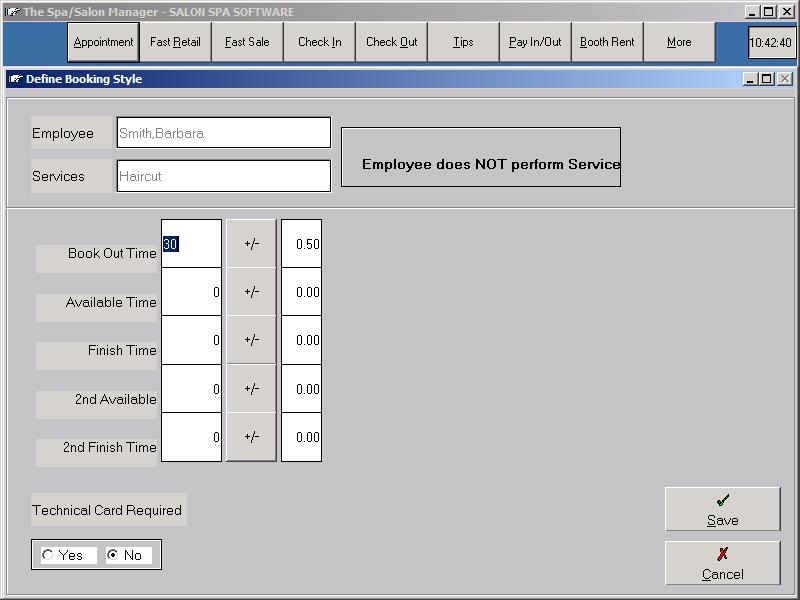This screenshot has height=600, width=800.
Task: Click the Appointment toolbar button
Action: tap(103, 43)
